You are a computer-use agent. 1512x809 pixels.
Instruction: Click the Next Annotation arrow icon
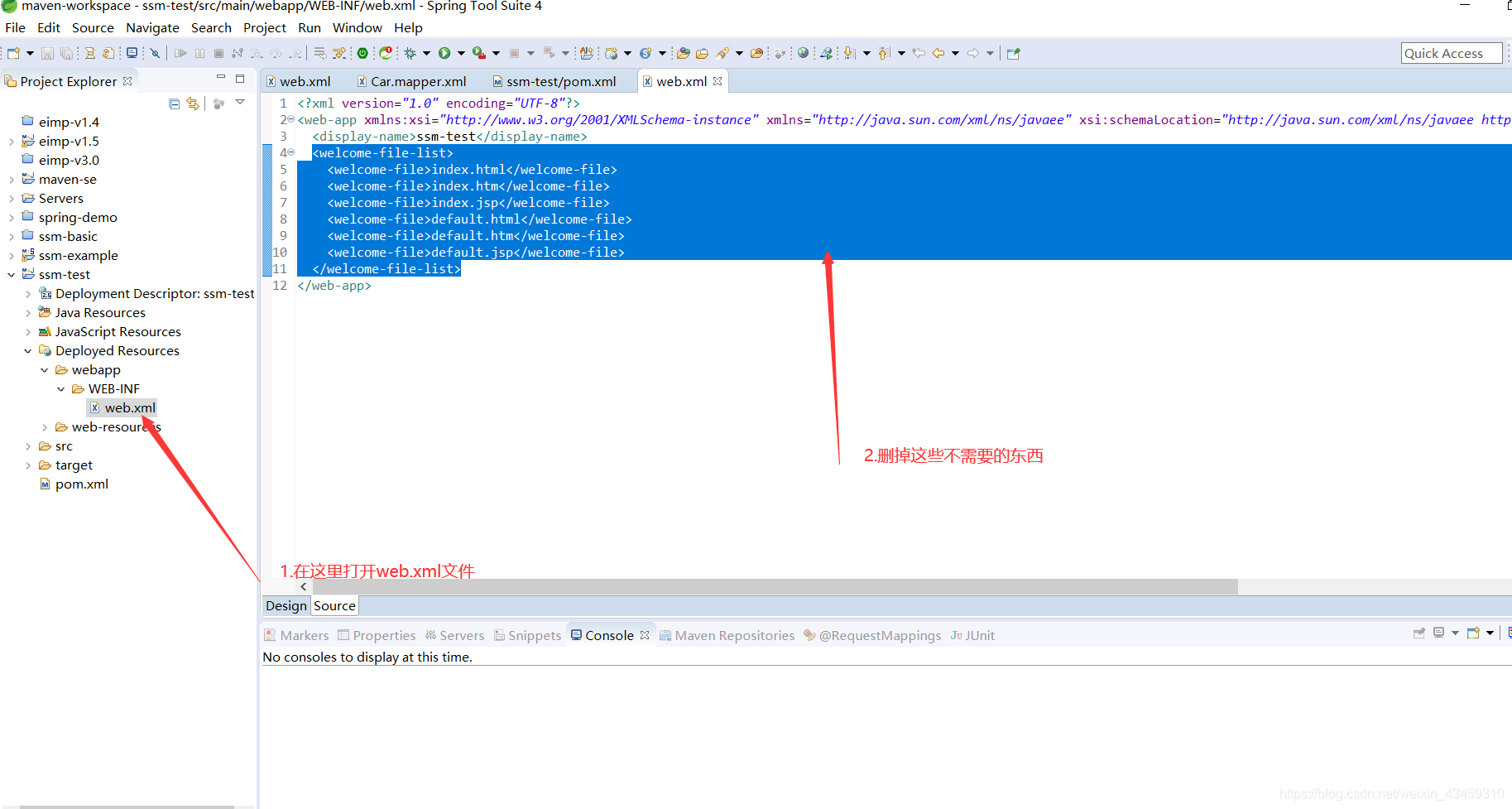coord(848,53)
